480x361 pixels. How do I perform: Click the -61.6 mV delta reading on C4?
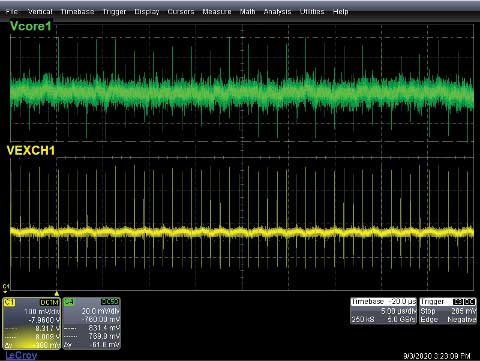pos(105,345)
